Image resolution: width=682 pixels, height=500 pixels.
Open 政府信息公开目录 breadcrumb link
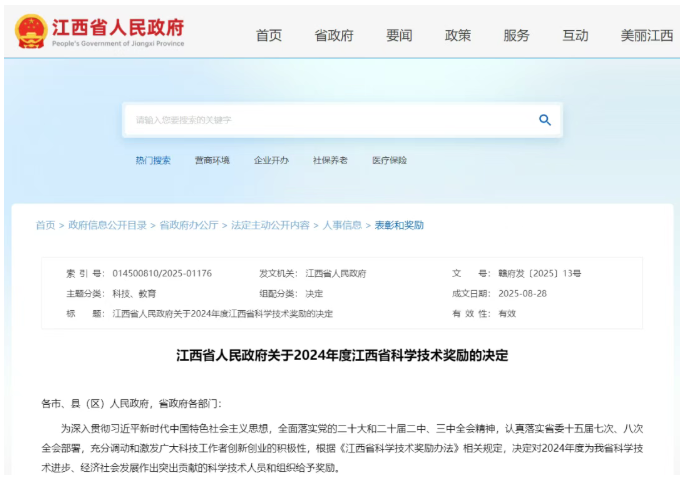(107, 225)
